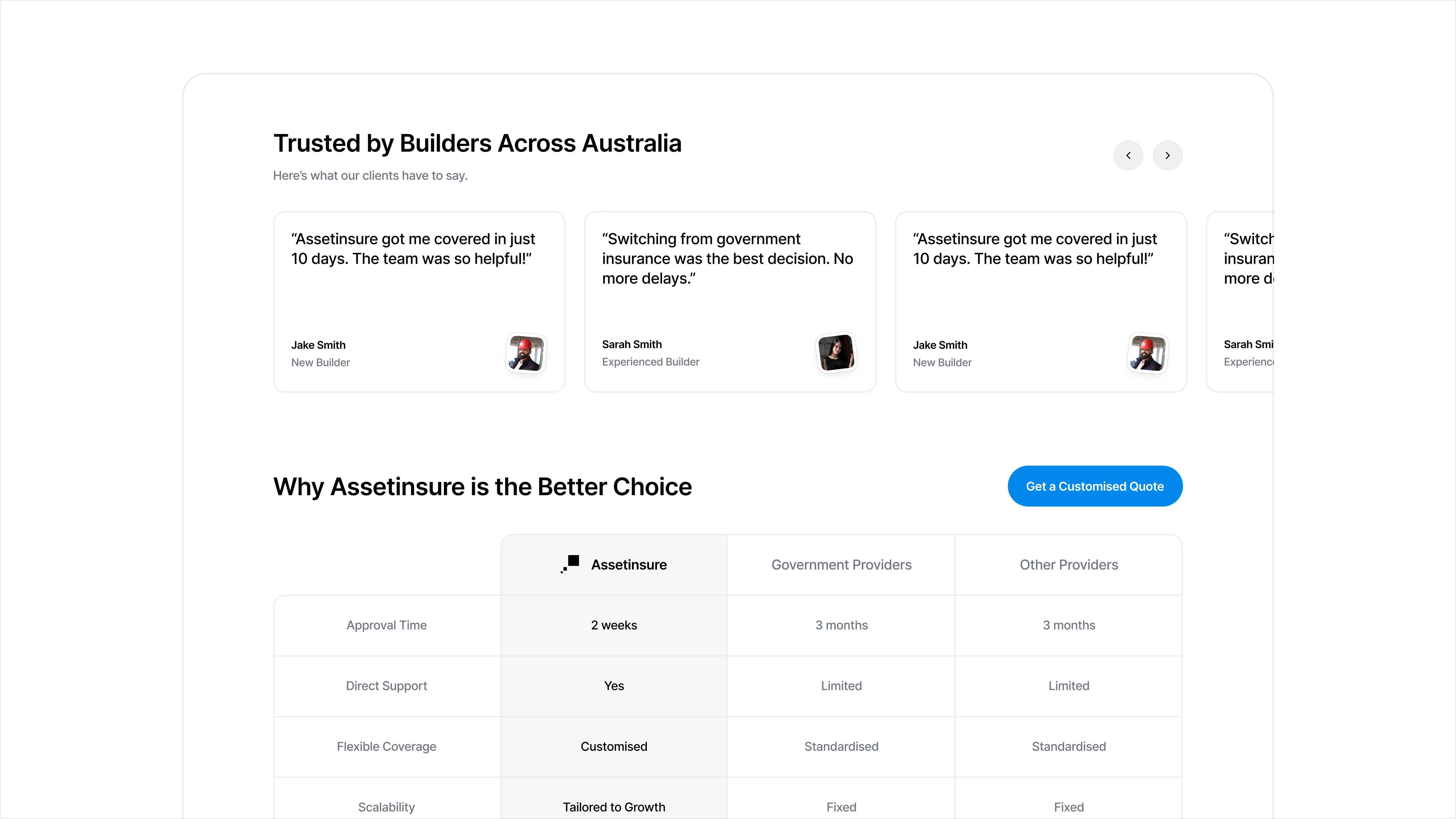Click the "Why Assetinsure is the Better Choice" heading
This screenshot has width=1456, height=819.
482,487
